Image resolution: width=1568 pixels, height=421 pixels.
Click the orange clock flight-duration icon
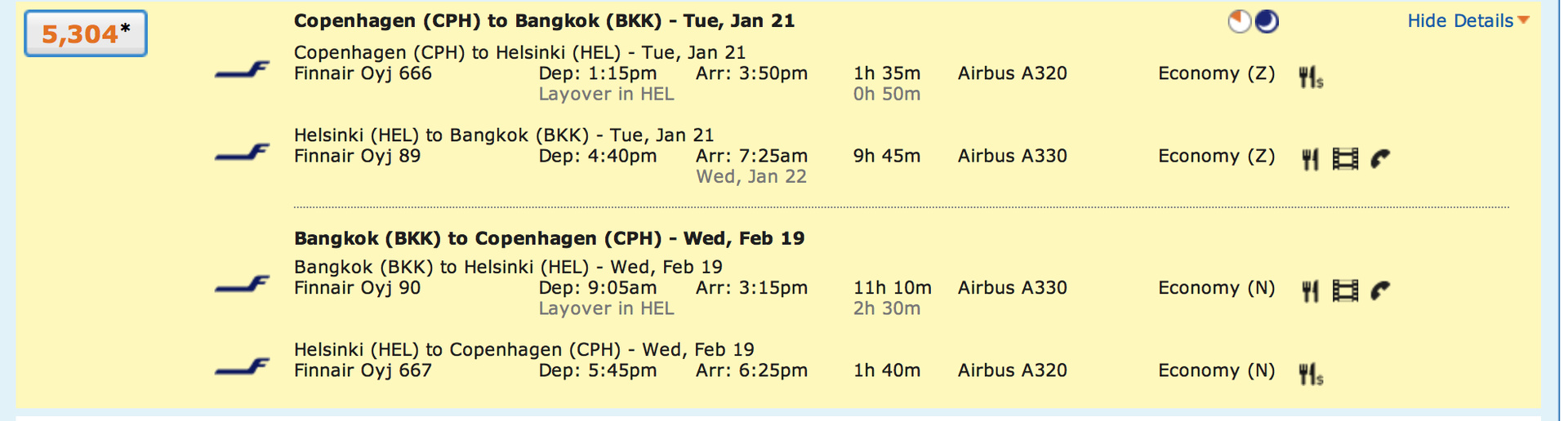point(1240,21)
